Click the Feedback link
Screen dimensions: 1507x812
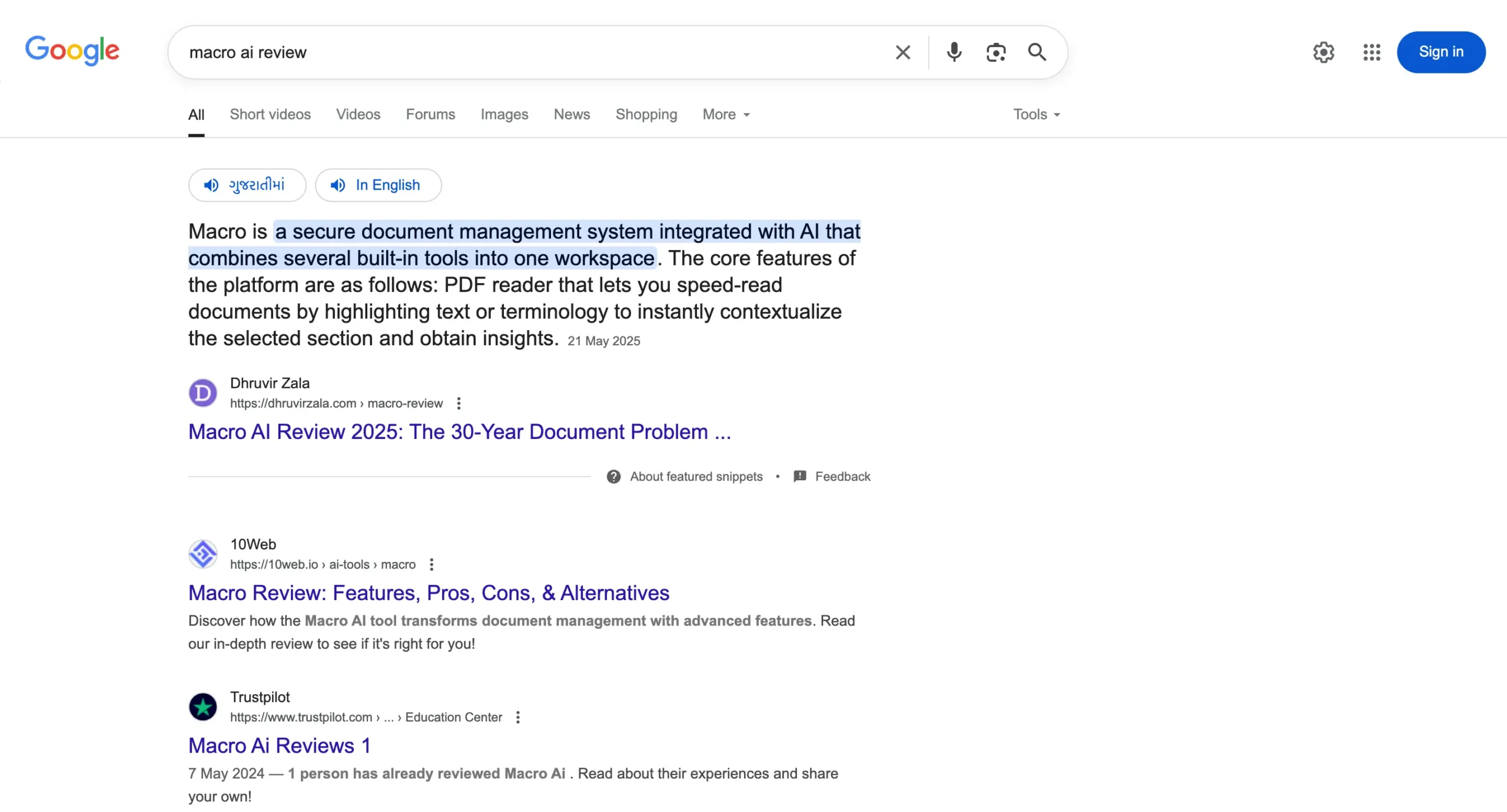[842, 477]
